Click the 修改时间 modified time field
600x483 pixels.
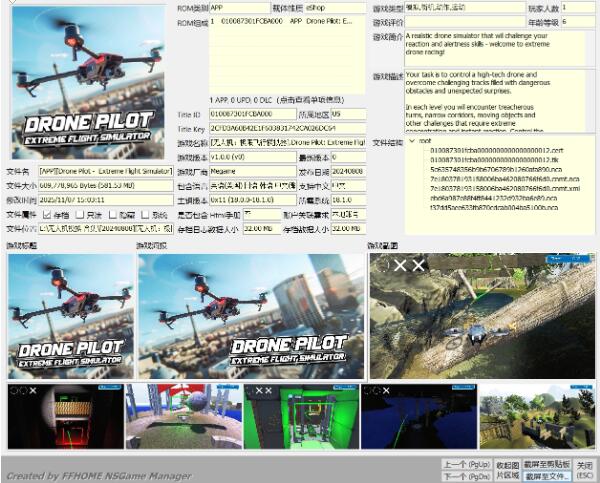click(106, 200)
